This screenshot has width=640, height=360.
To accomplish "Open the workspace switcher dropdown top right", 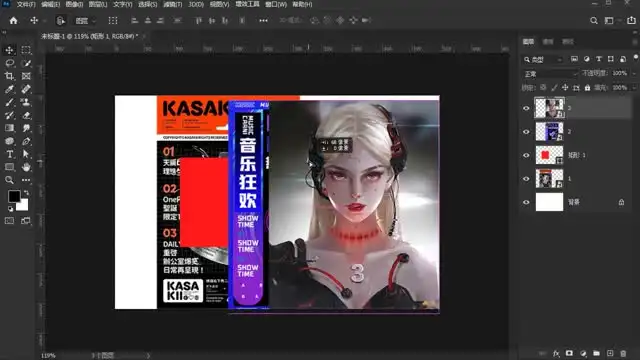I will [x=611, y=20].
